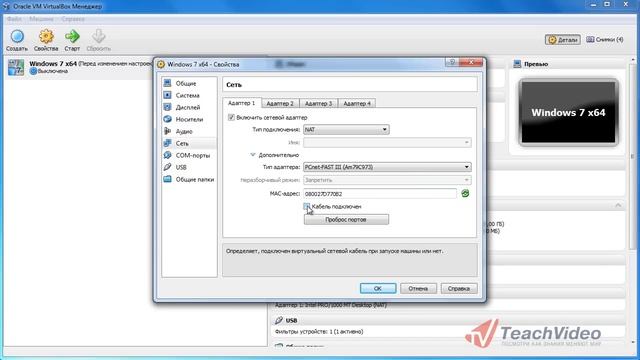
Task: Open the Общие папки category icon
Action: (167, 179)
